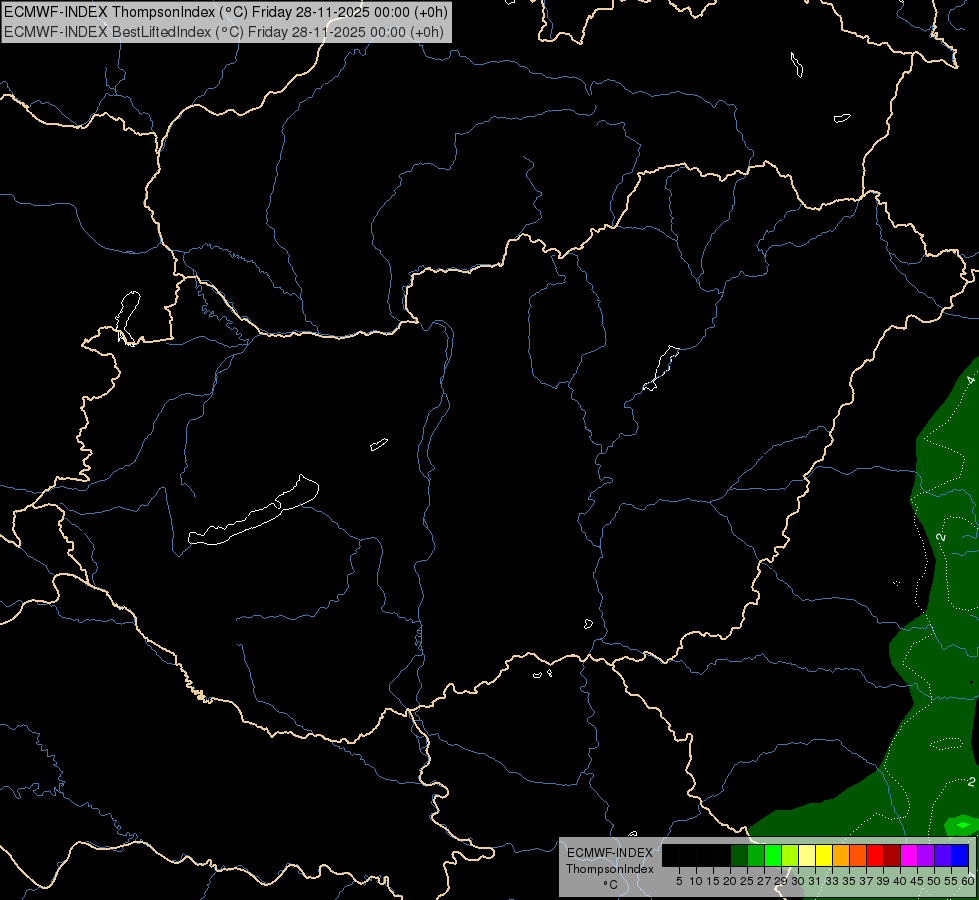979x900 pixels.
Task: Select the pure yellow 31-33 legend swatch
Action: (x=824, y=856)
